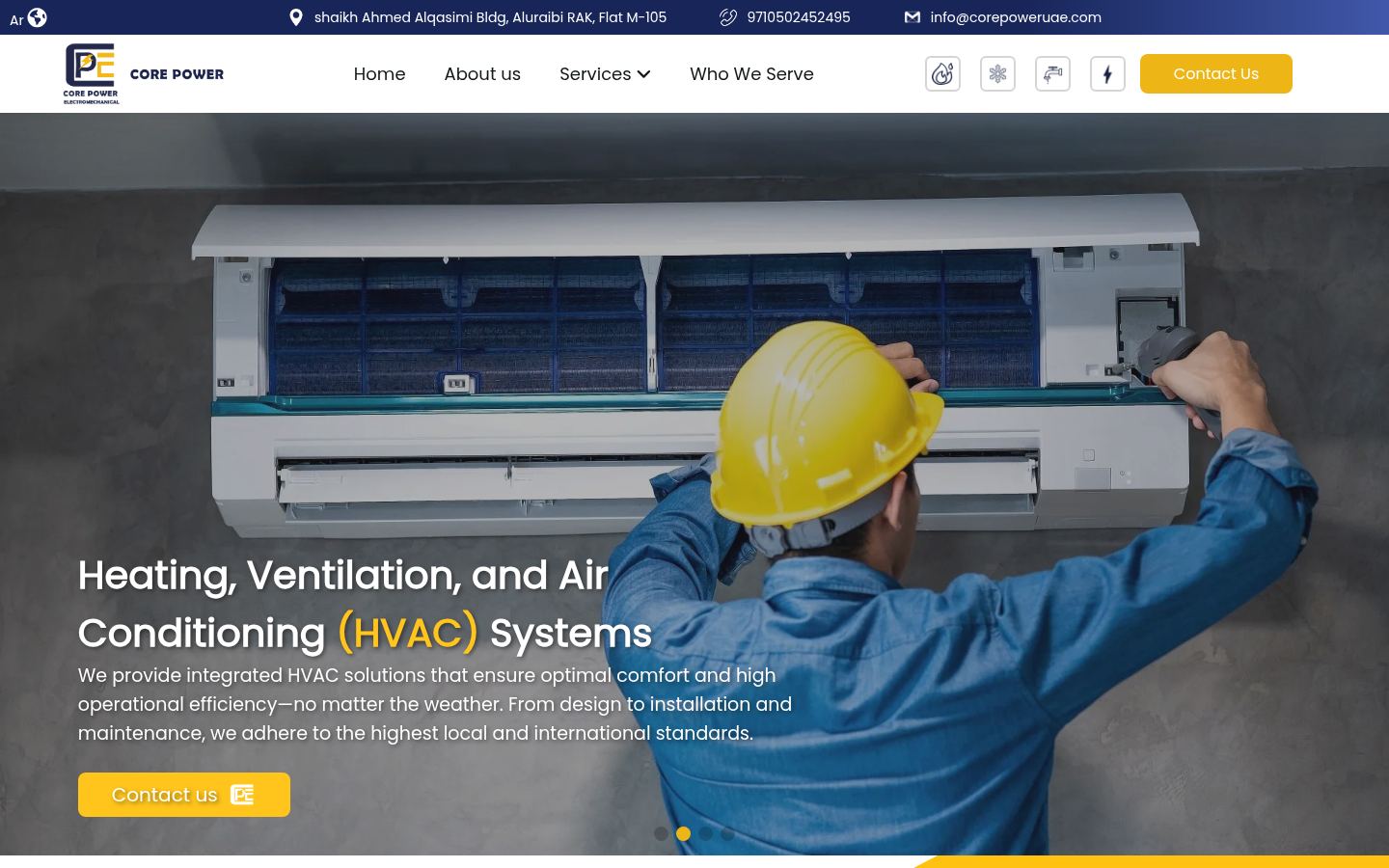Image resolution: width=1389 pixels, height=868 pixels.
Task: Click the phone icon beside the number
Action: tap(728, 17)
